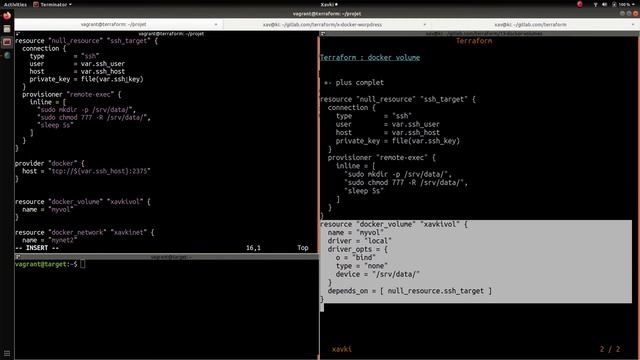
Task: Click 'sudo mkdir -p /srv/data/' in left pane
Action: pos(86,110)
